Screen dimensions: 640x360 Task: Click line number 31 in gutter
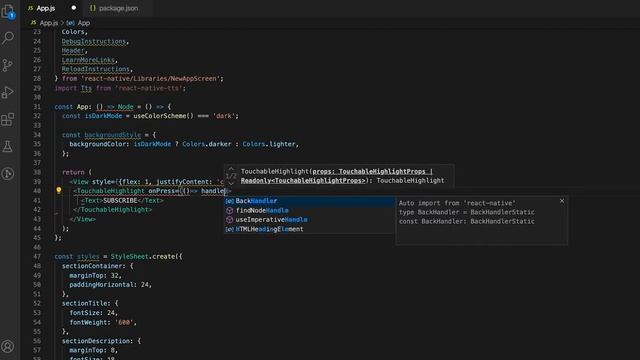(x=37, y=107)
